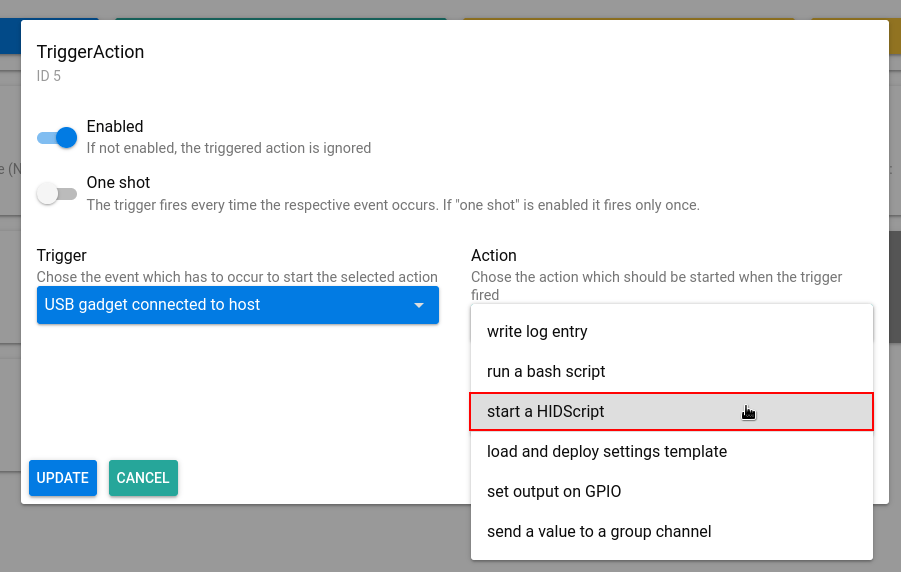Screen dimensions: 901x572
Task: Click the TriggerAction dialog title
Action: pyautogui.click(x=91, y=52)
